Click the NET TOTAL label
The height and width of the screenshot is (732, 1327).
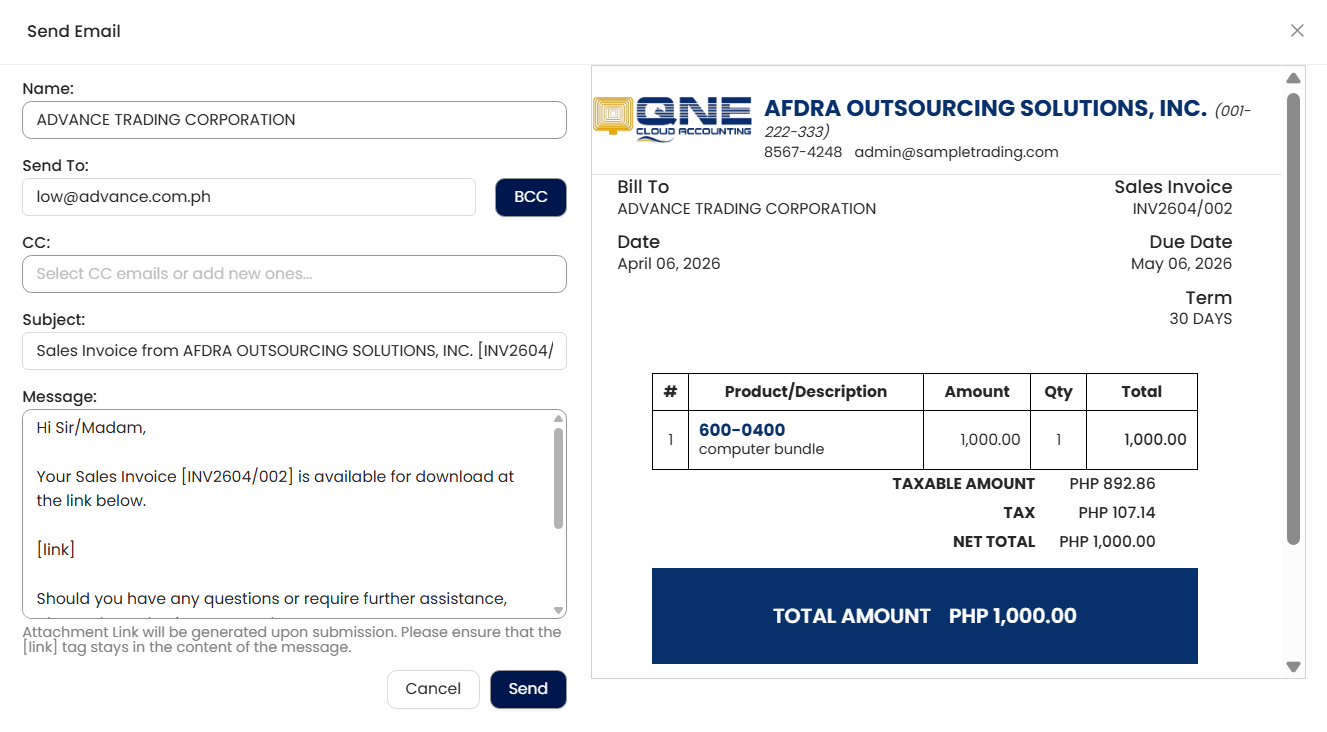tap(994, 542)
